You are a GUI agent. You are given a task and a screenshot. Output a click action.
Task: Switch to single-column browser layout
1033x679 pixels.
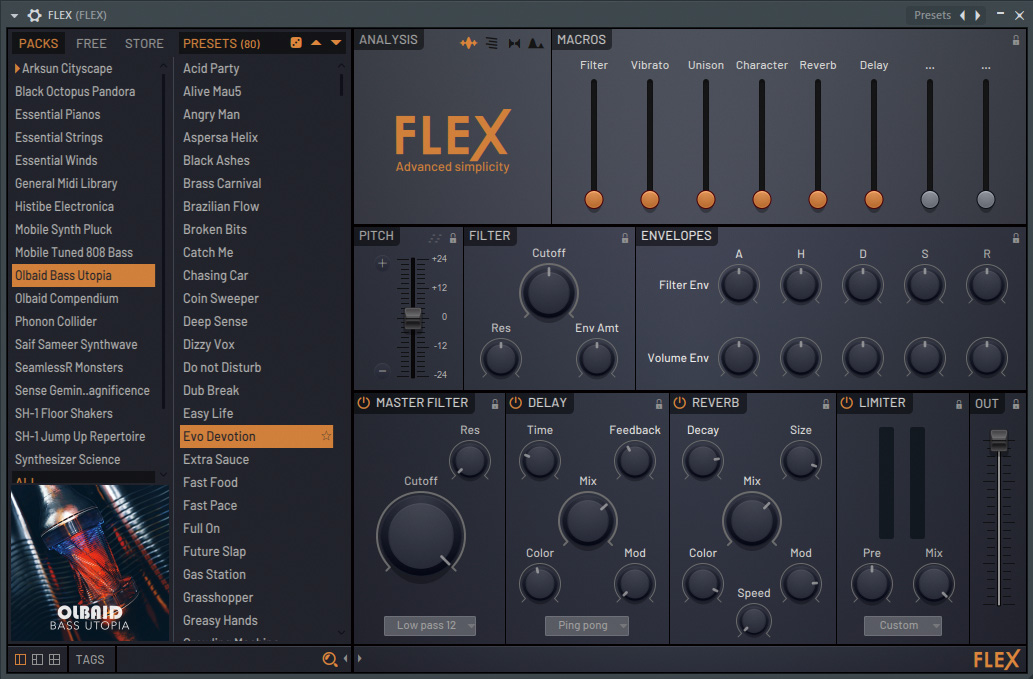(x=20, y=659)
